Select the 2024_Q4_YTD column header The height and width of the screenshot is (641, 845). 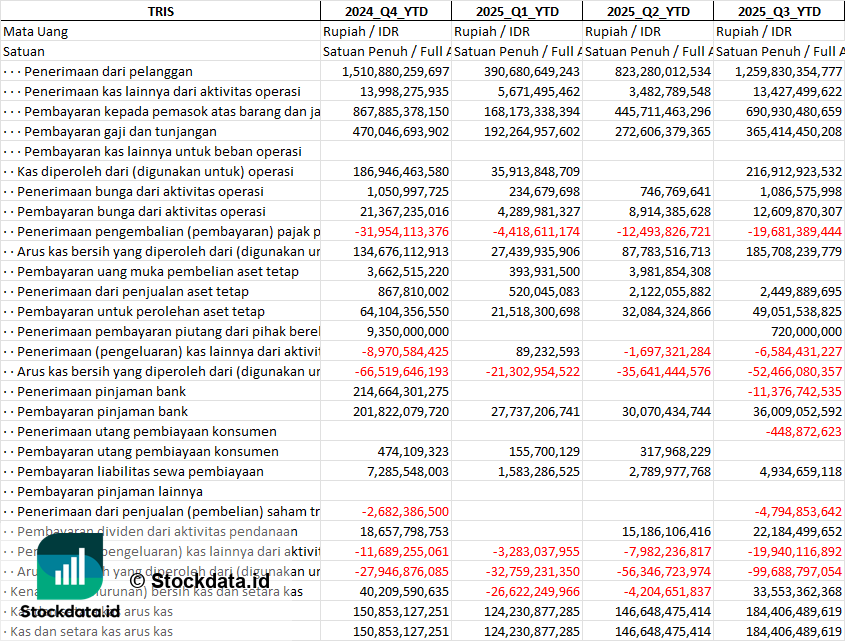click(386, 11)
